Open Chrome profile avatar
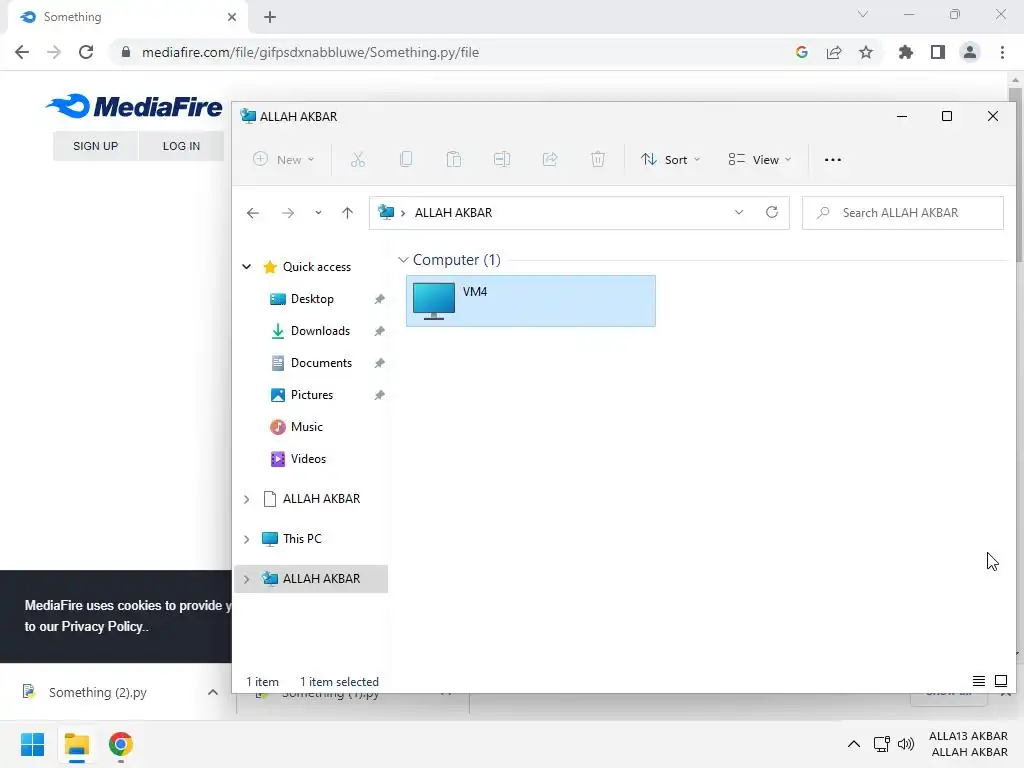1024x768 pixels. pyautogui.click(x=970, y=52)
